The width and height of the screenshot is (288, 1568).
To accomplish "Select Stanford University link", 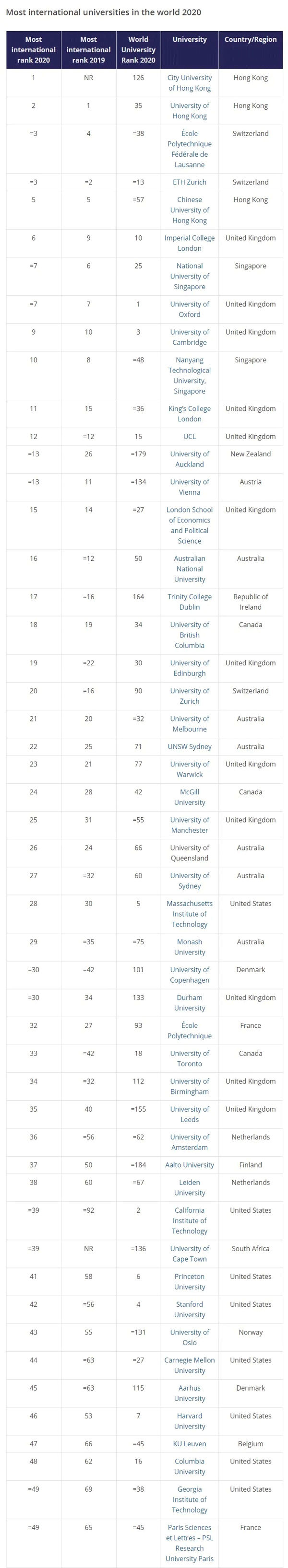I will coord(190,1309).
